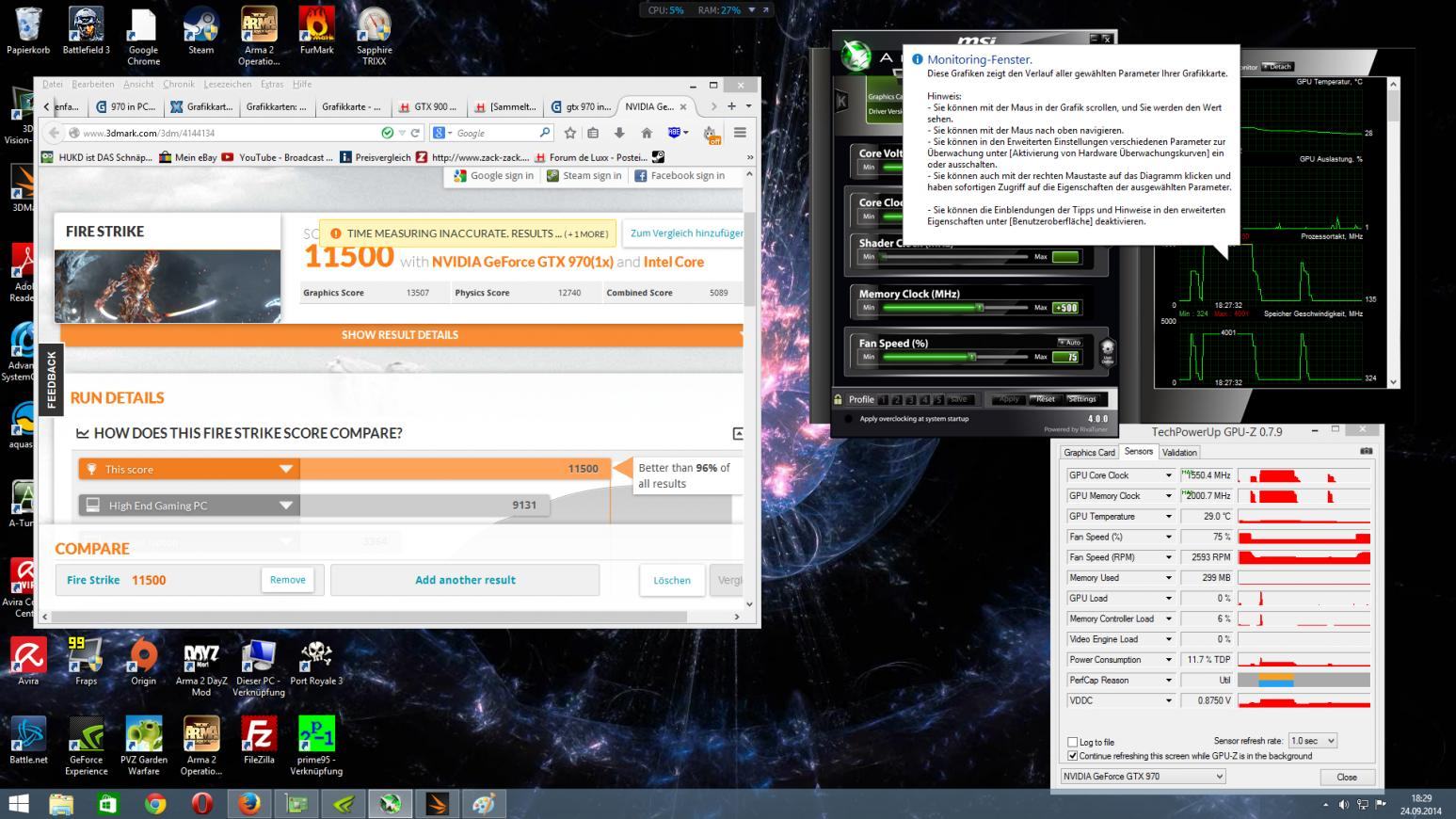Click Afterburner User Define fan icon
Screen dimensions: 1456x819
click(x=1107, y=350)
